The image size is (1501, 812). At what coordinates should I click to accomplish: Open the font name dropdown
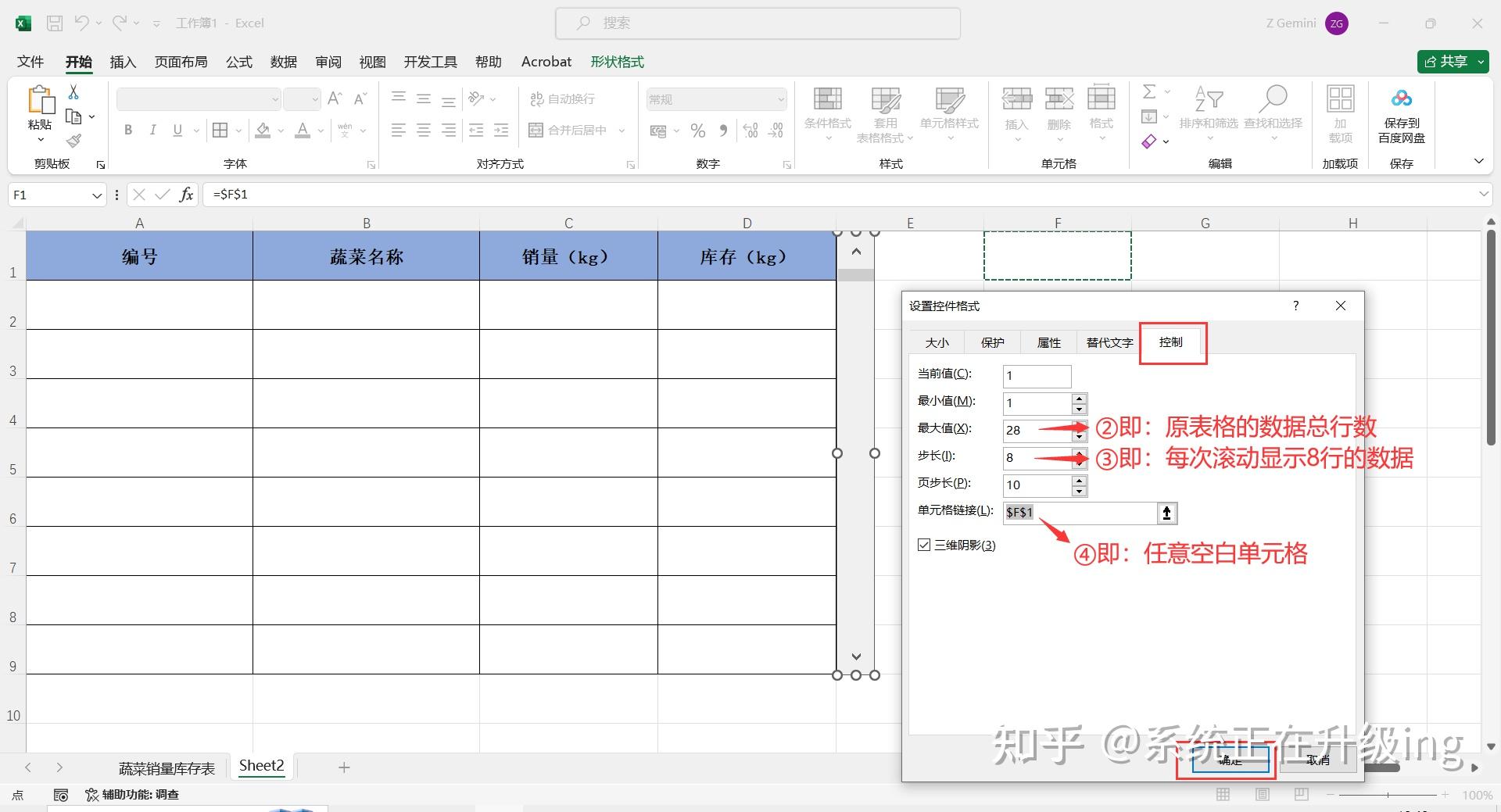tap(275, 99)
